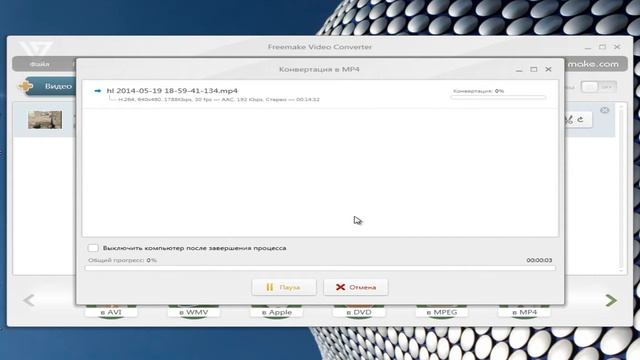
Task: Toggle the join files switch
Action: (x=599, y=87)
